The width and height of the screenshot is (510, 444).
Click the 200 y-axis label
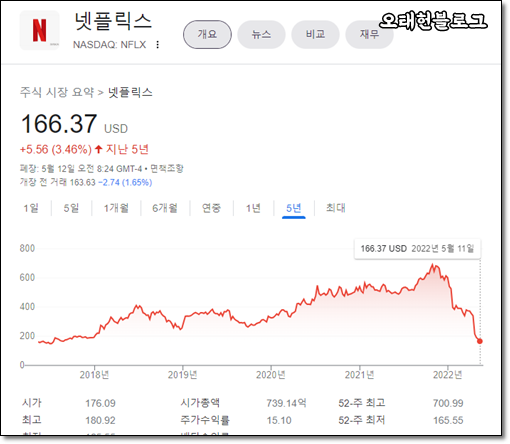pos(27,336)
